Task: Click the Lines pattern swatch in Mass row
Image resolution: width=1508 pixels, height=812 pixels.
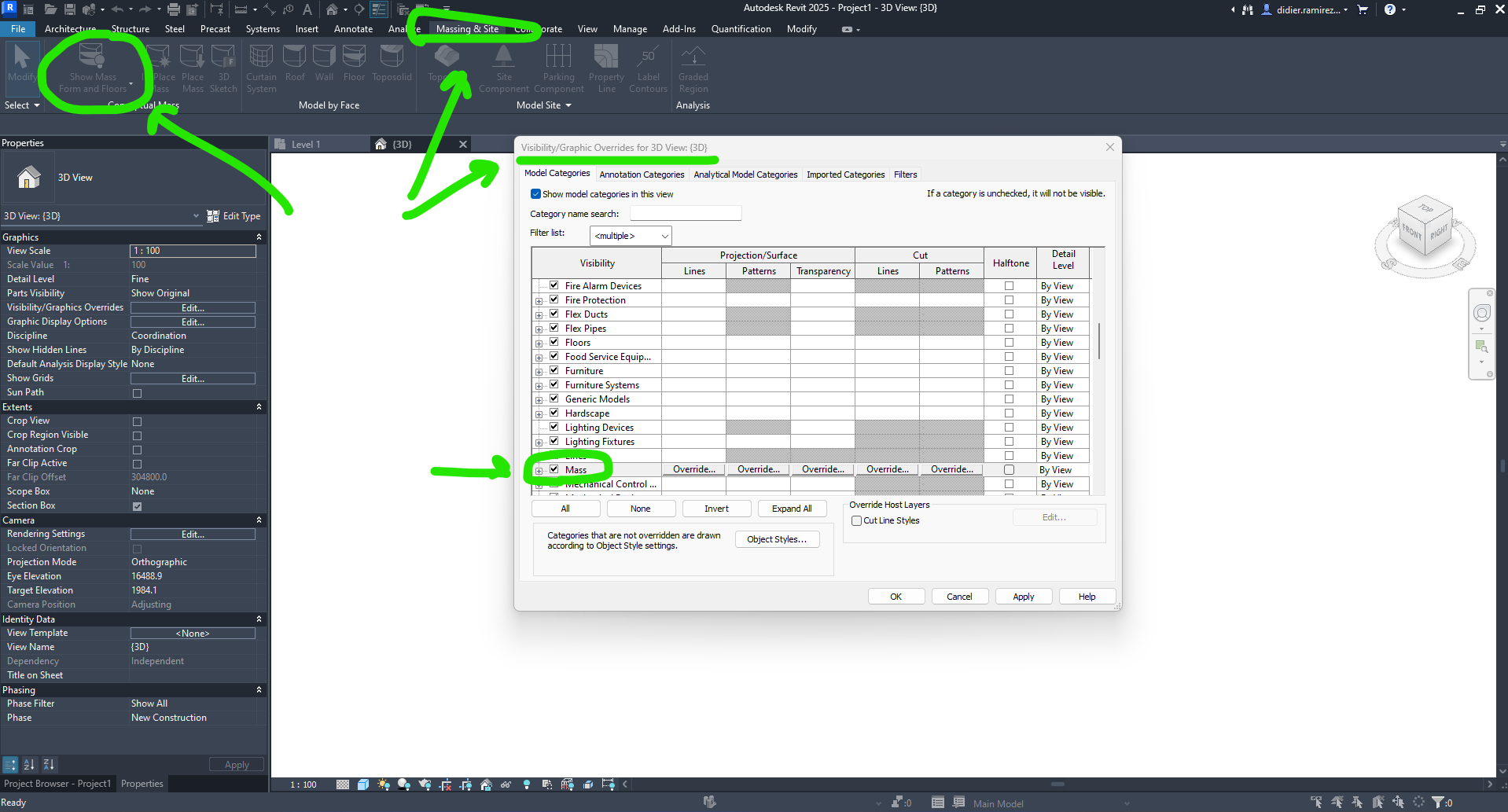Action: pos(693,469)
